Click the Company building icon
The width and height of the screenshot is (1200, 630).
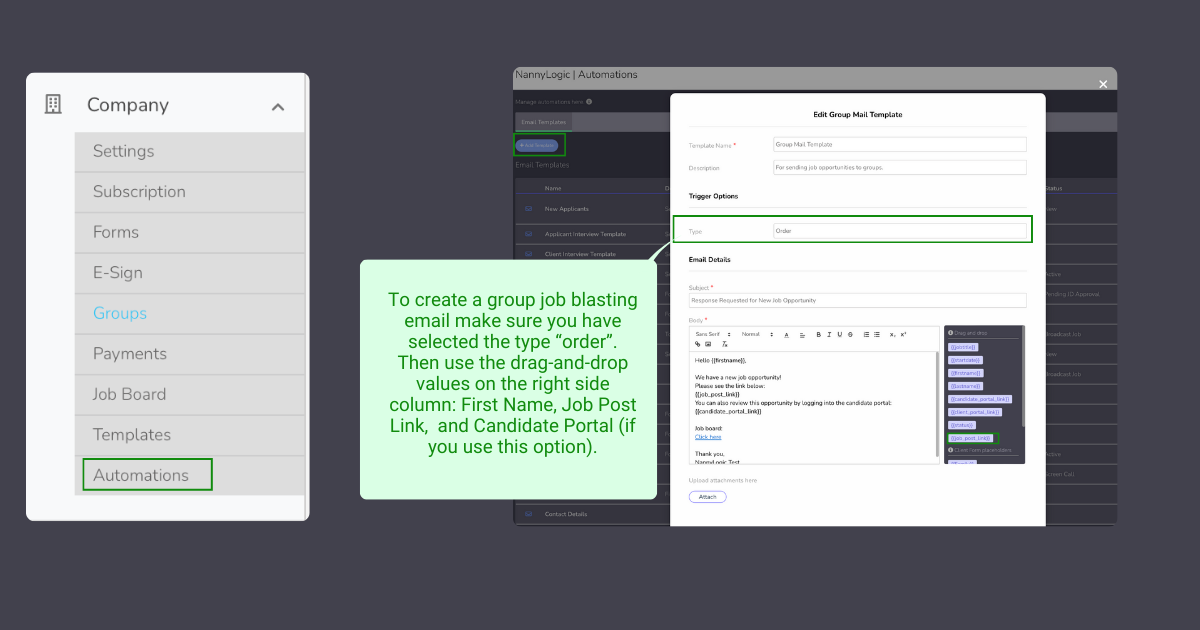click(54, 105)
